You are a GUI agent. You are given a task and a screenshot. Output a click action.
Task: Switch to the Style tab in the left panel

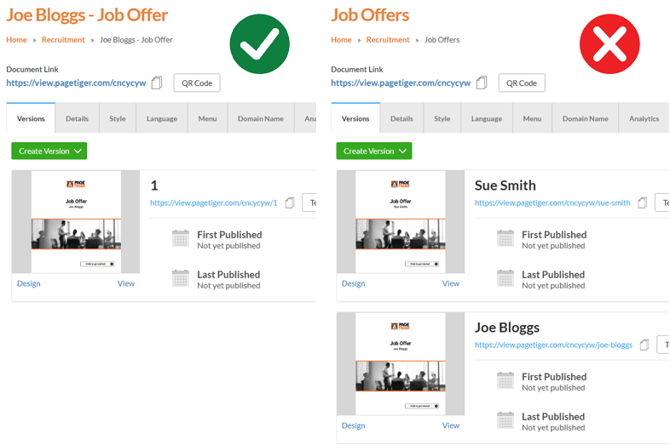pos(118,118)
